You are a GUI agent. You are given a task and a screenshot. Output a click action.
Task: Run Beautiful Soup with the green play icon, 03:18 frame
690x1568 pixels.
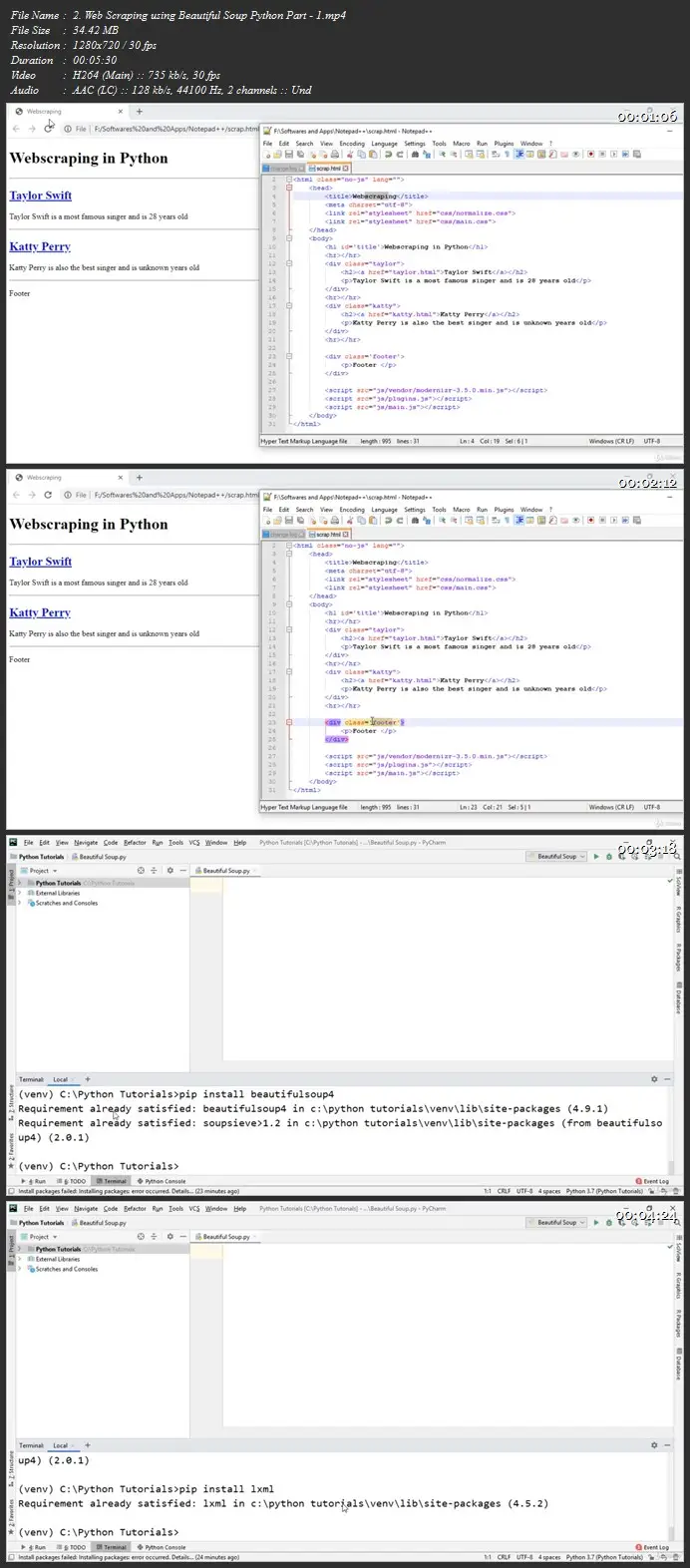(x=596, y=856)
